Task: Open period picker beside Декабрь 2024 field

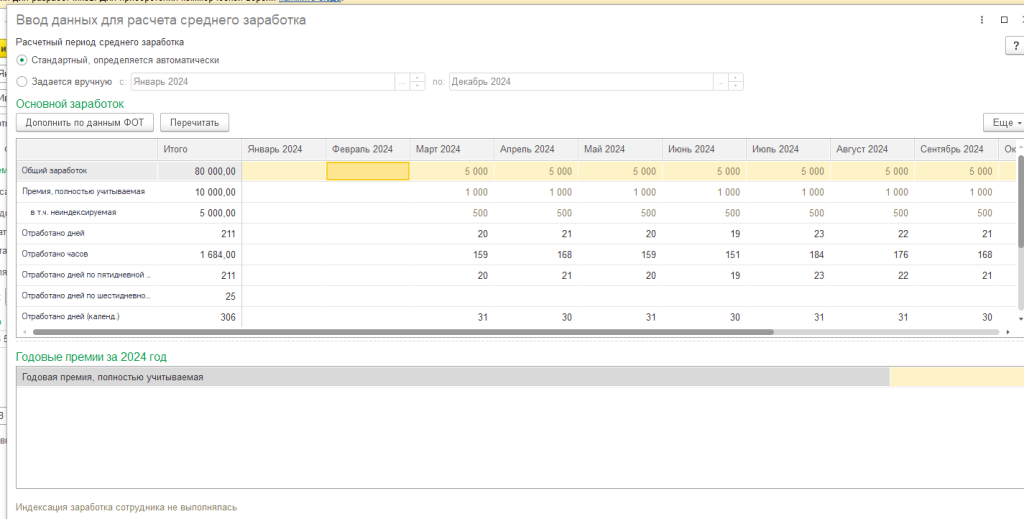Action: pyautogui.click(x=720, y=82)
